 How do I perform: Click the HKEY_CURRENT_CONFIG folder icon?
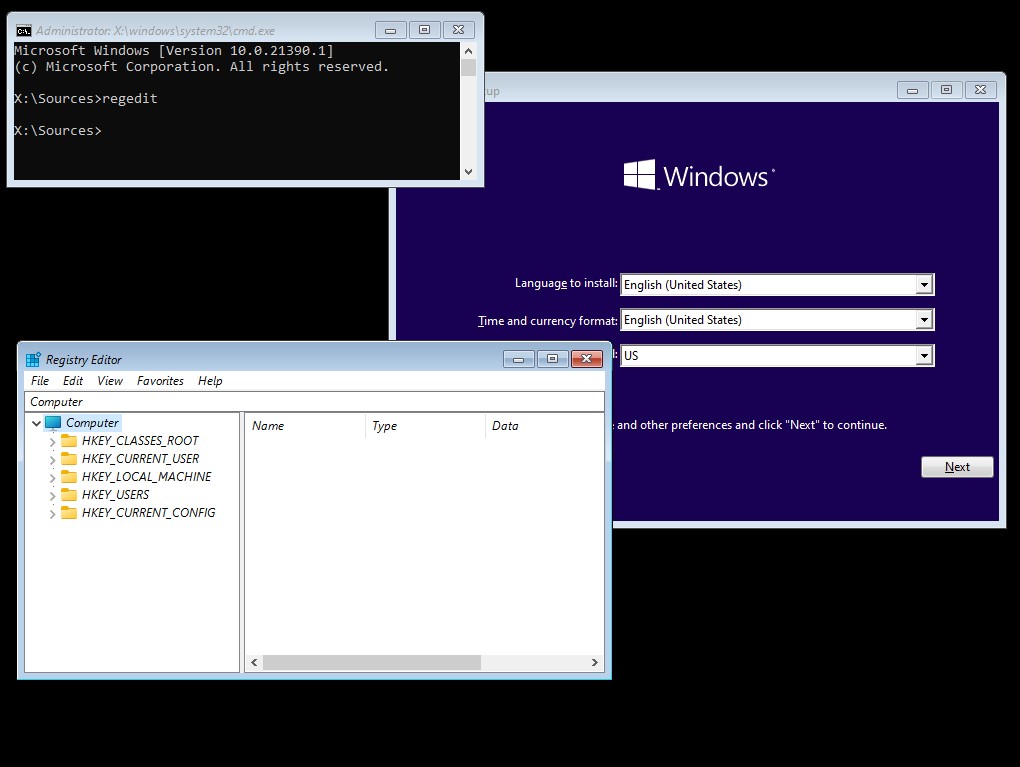point(69,513)
